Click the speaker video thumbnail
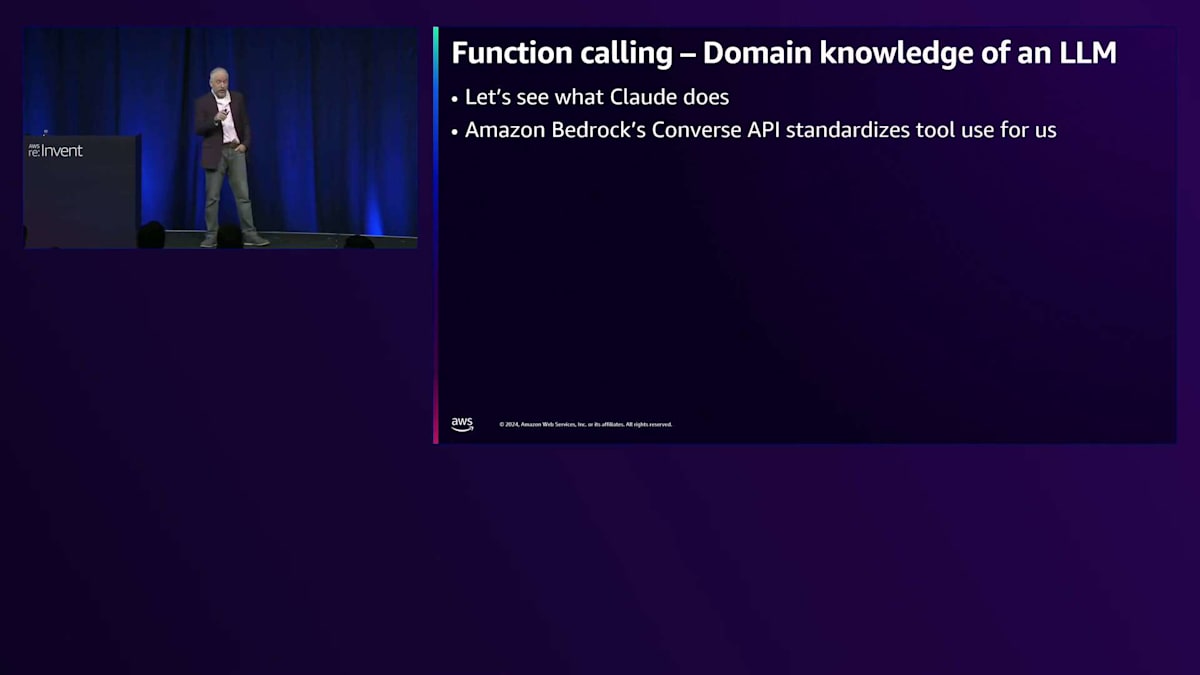Image resolution: width=1200 pixels, height=675 pixels. [x=221, y=138]
